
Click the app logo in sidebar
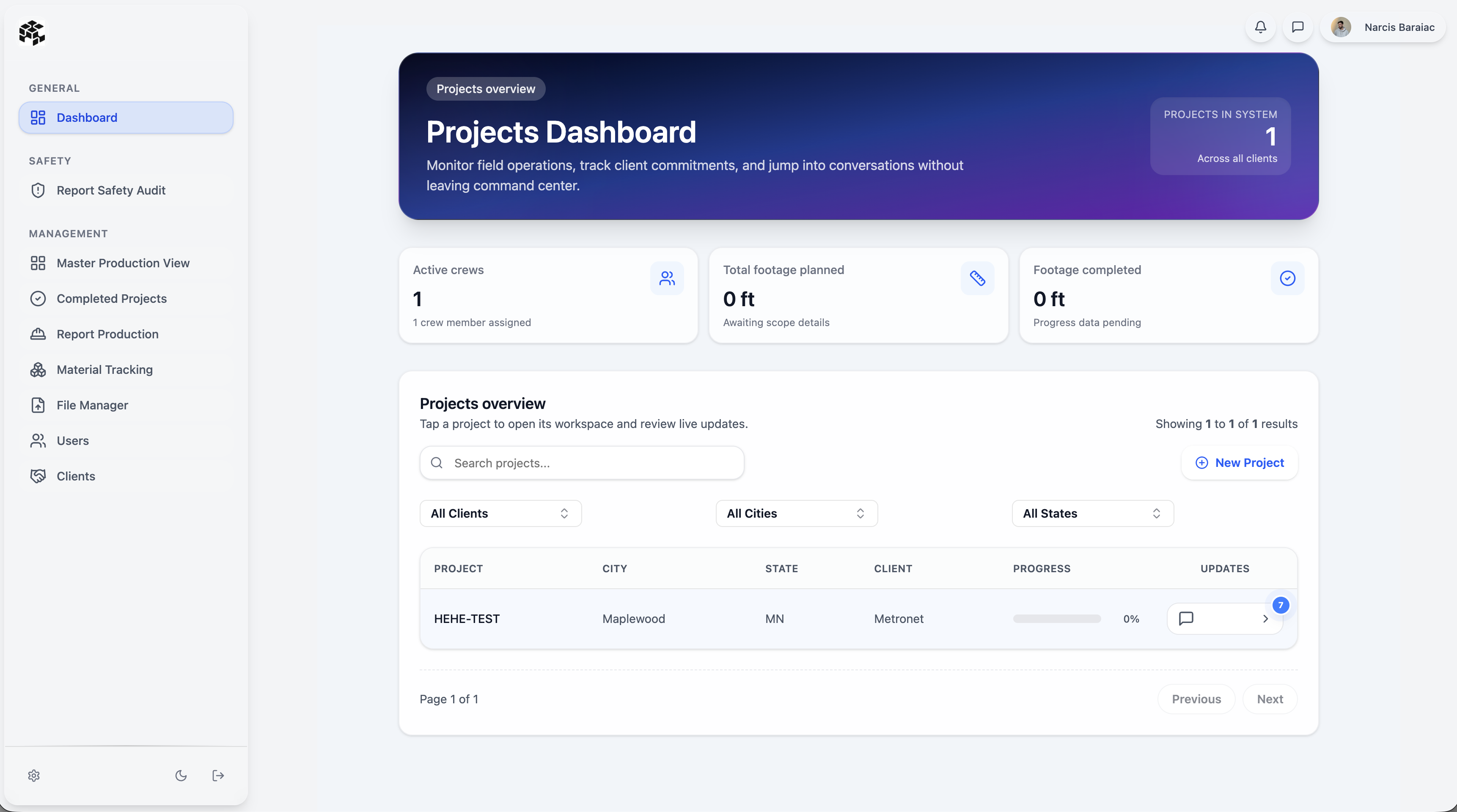pyautogui.click(x=32, y=33)
